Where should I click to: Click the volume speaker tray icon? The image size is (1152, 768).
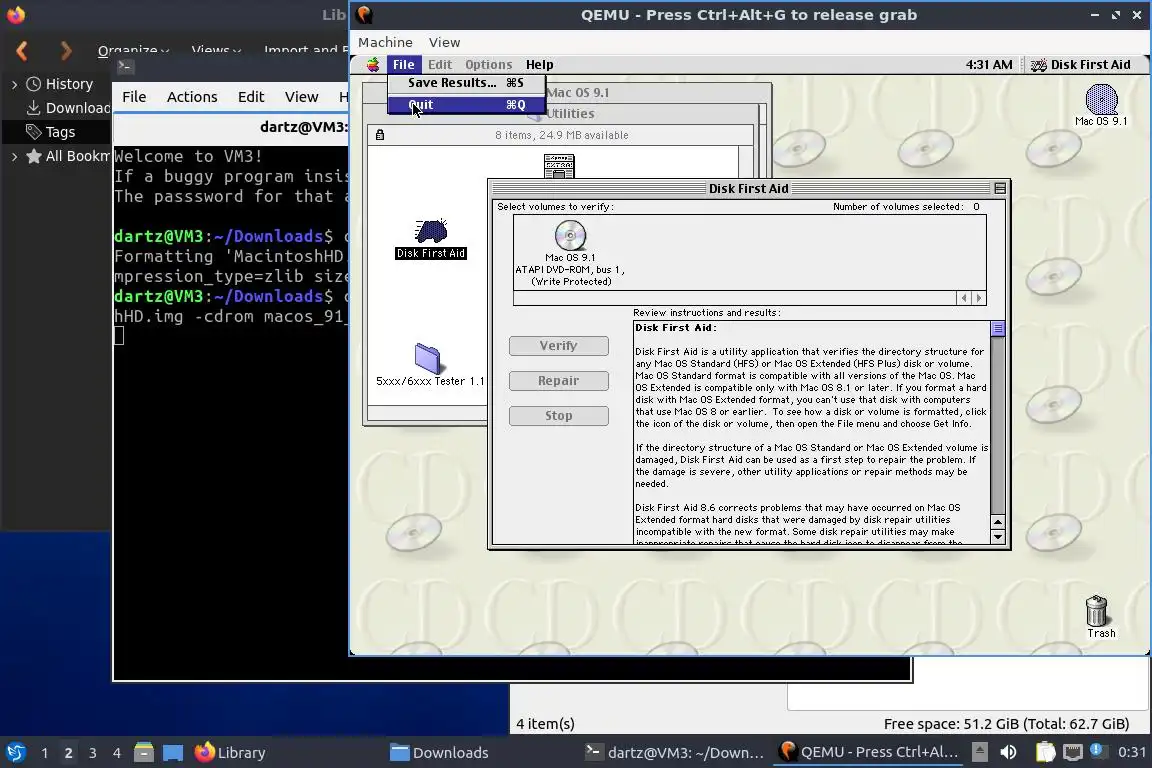1008,753
